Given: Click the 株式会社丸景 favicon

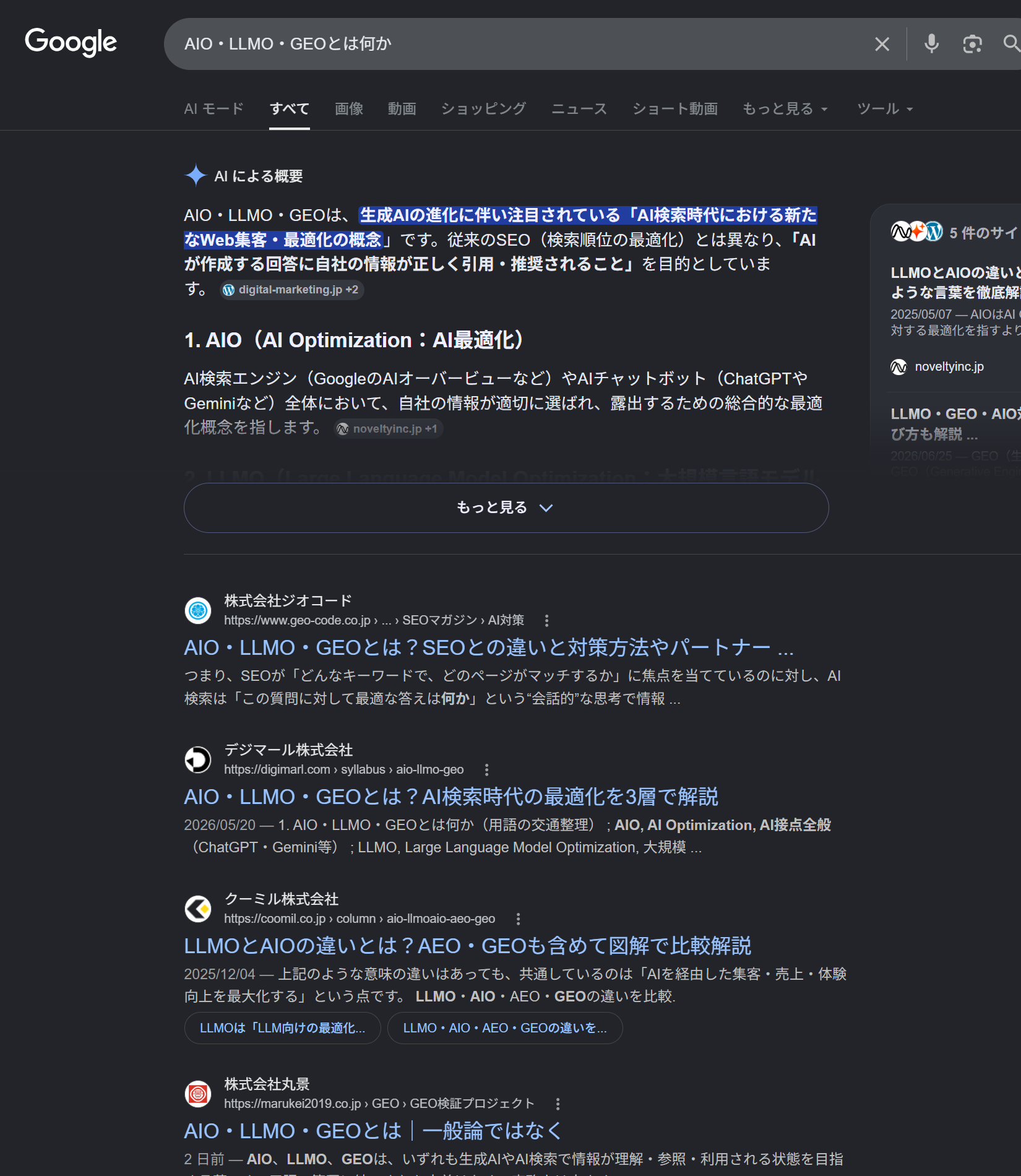Looking at the screenshot, I should pos(198,1094).
